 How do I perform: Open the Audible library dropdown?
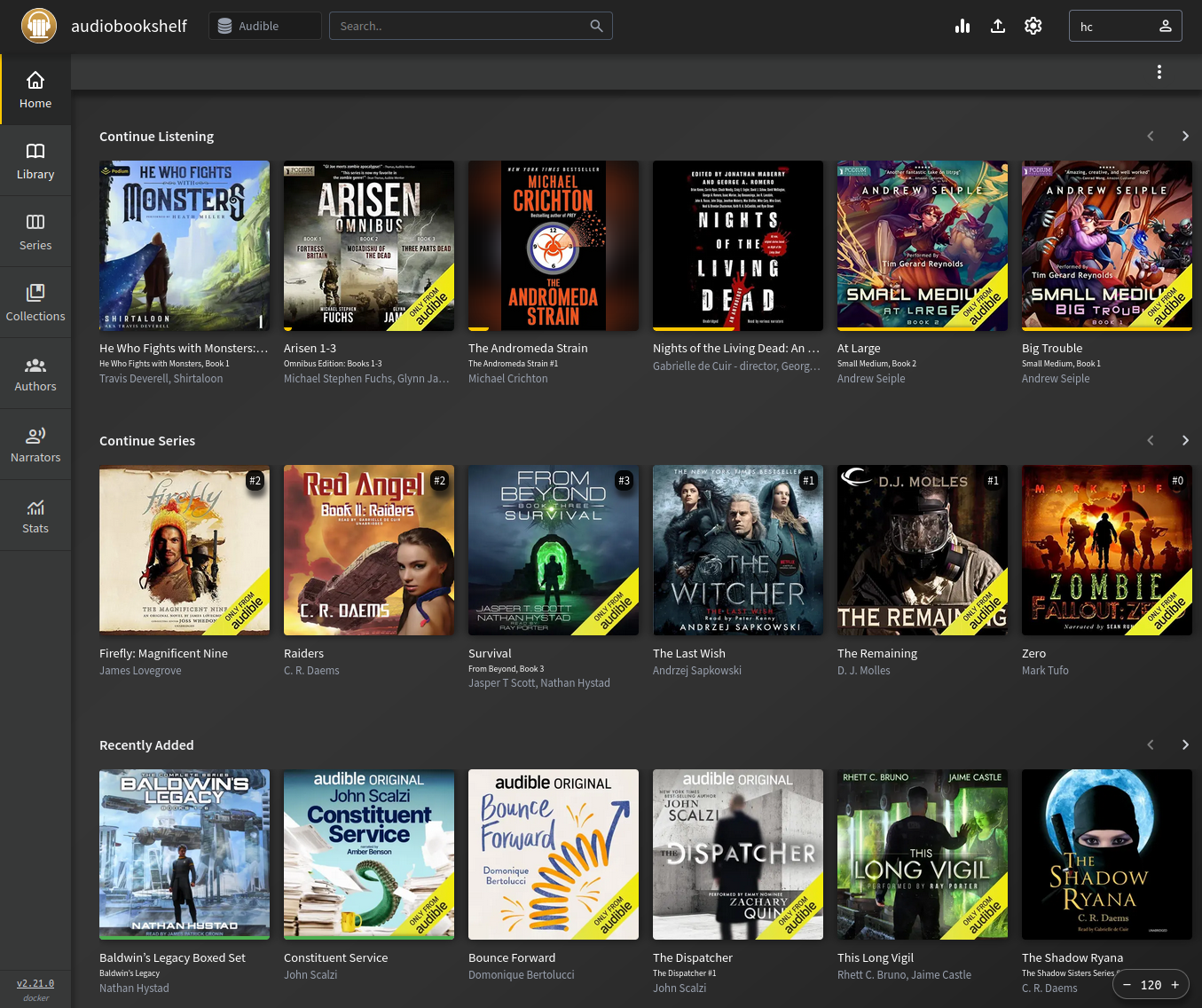click(265, 26)
